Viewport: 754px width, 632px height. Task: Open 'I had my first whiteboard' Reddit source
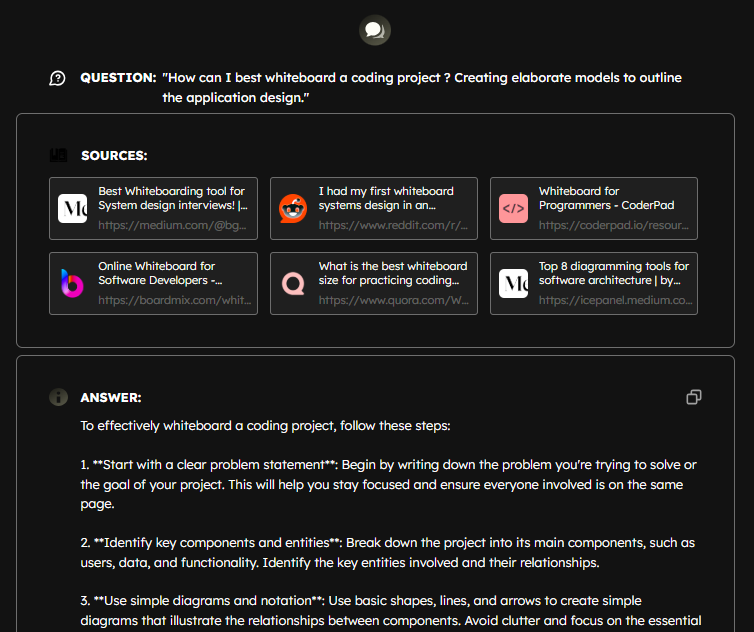(374, 208)
